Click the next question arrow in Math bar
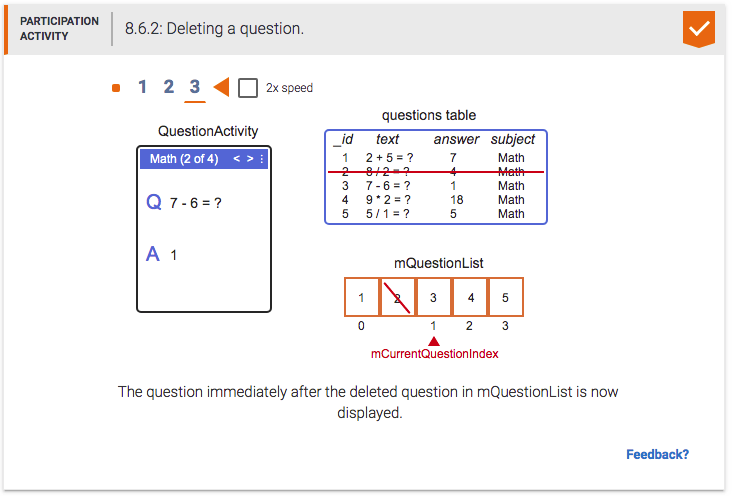This screenshot has height=496, width=733. (x=251, y=159)
